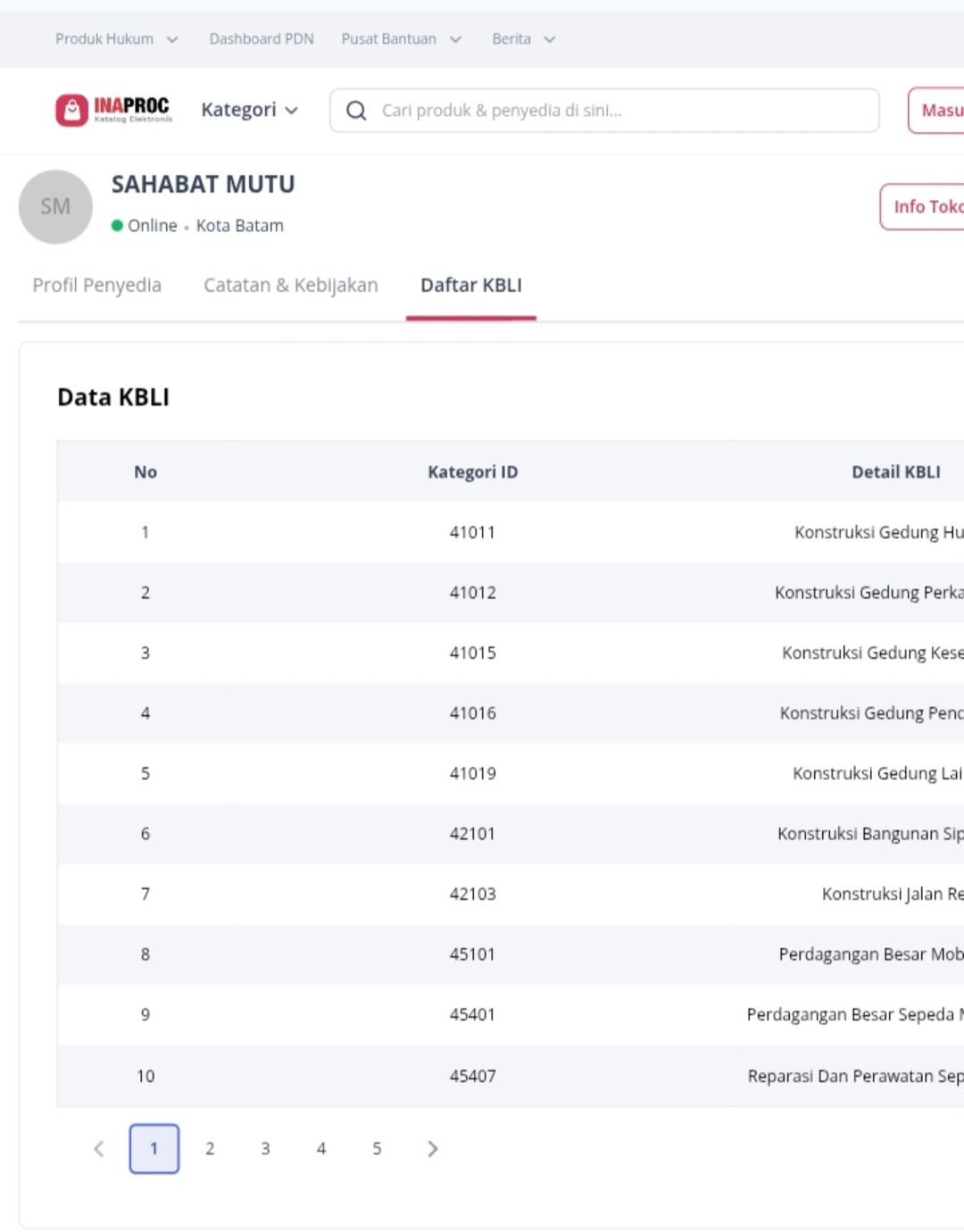Go to next page arrow
This screenshot has height=1232, width=964.
(433, 1149)
